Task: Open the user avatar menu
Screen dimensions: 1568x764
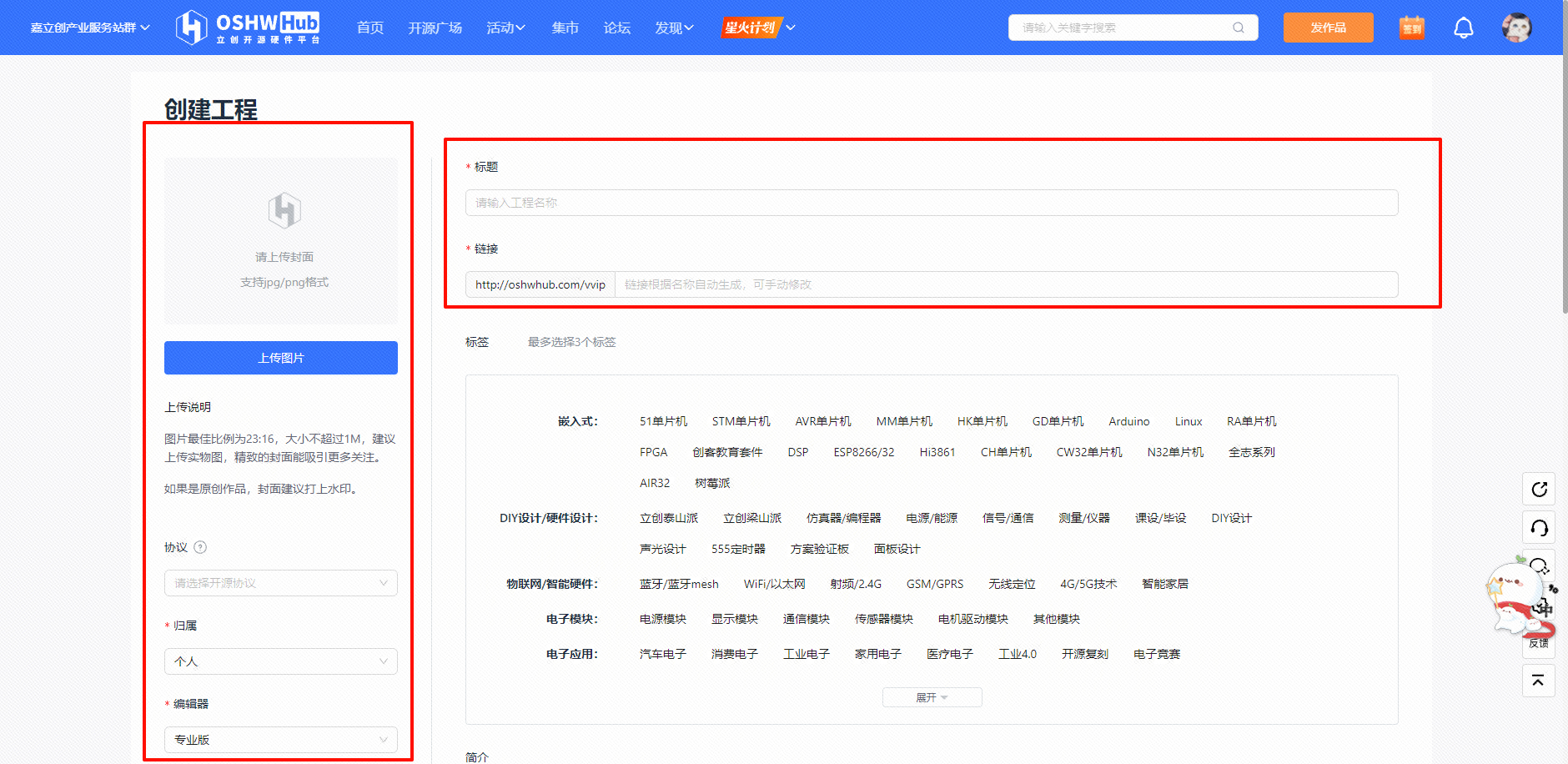Action: click(1517, 28)
